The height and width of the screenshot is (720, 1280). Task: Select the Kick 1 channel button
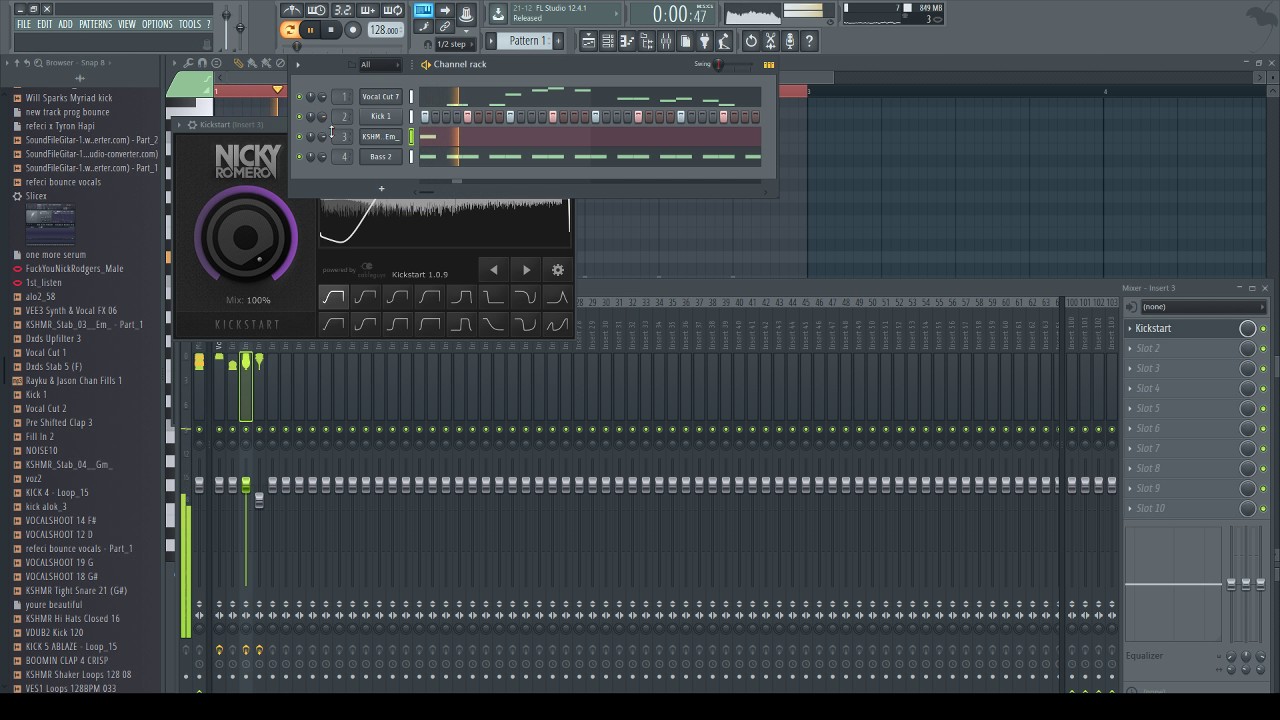(380, 117)
